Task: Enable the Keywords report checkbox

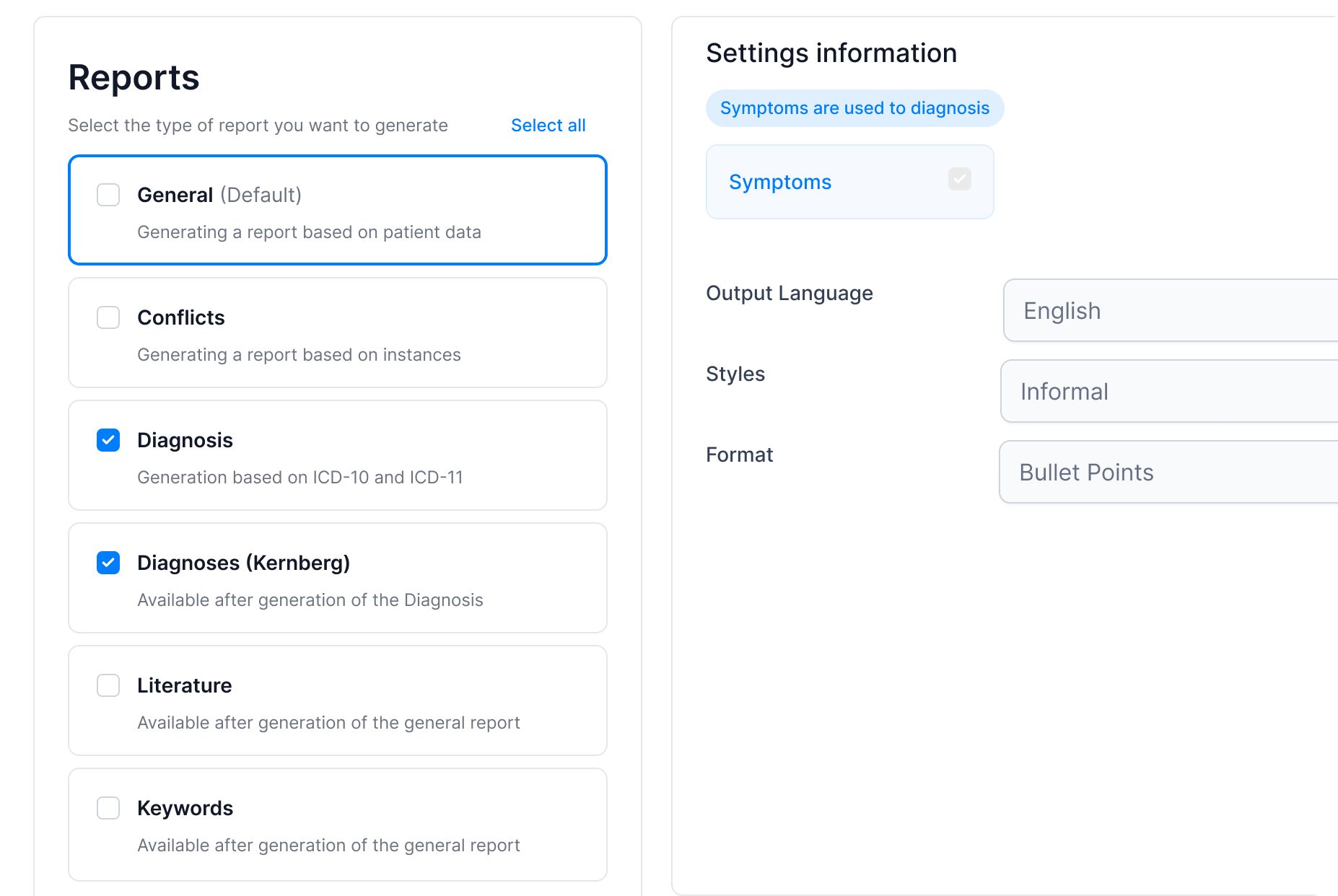Action: [x=108, y=808]
